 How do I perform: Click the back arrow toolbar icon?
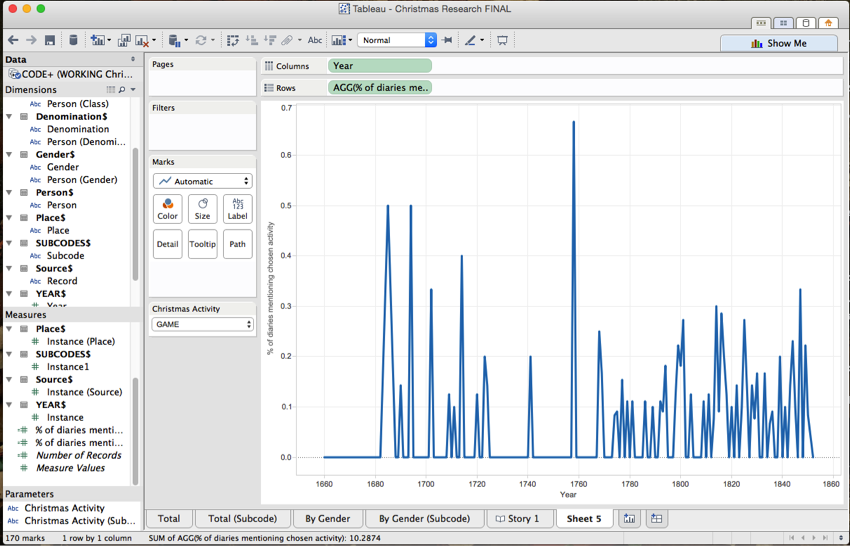pyautogui.click(x=13, y=40)
